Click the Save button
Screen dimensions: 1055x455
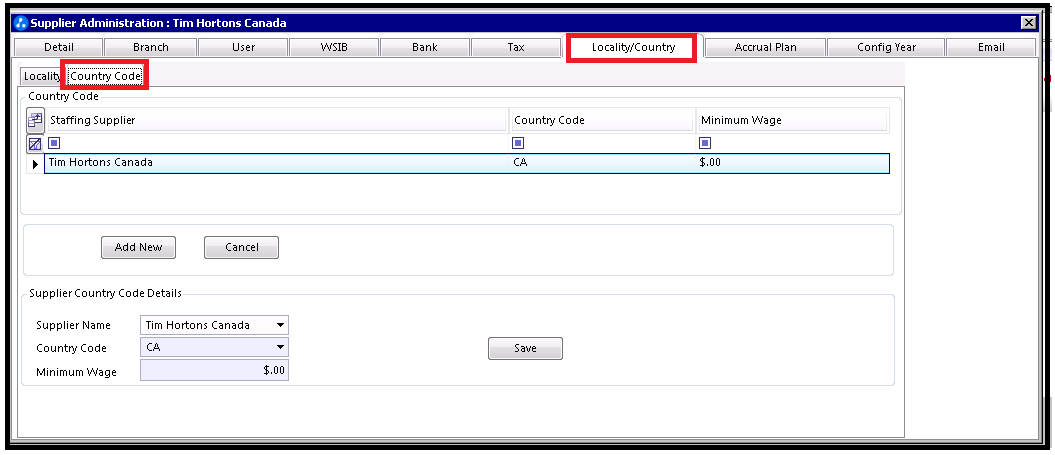tap(525, 348)
